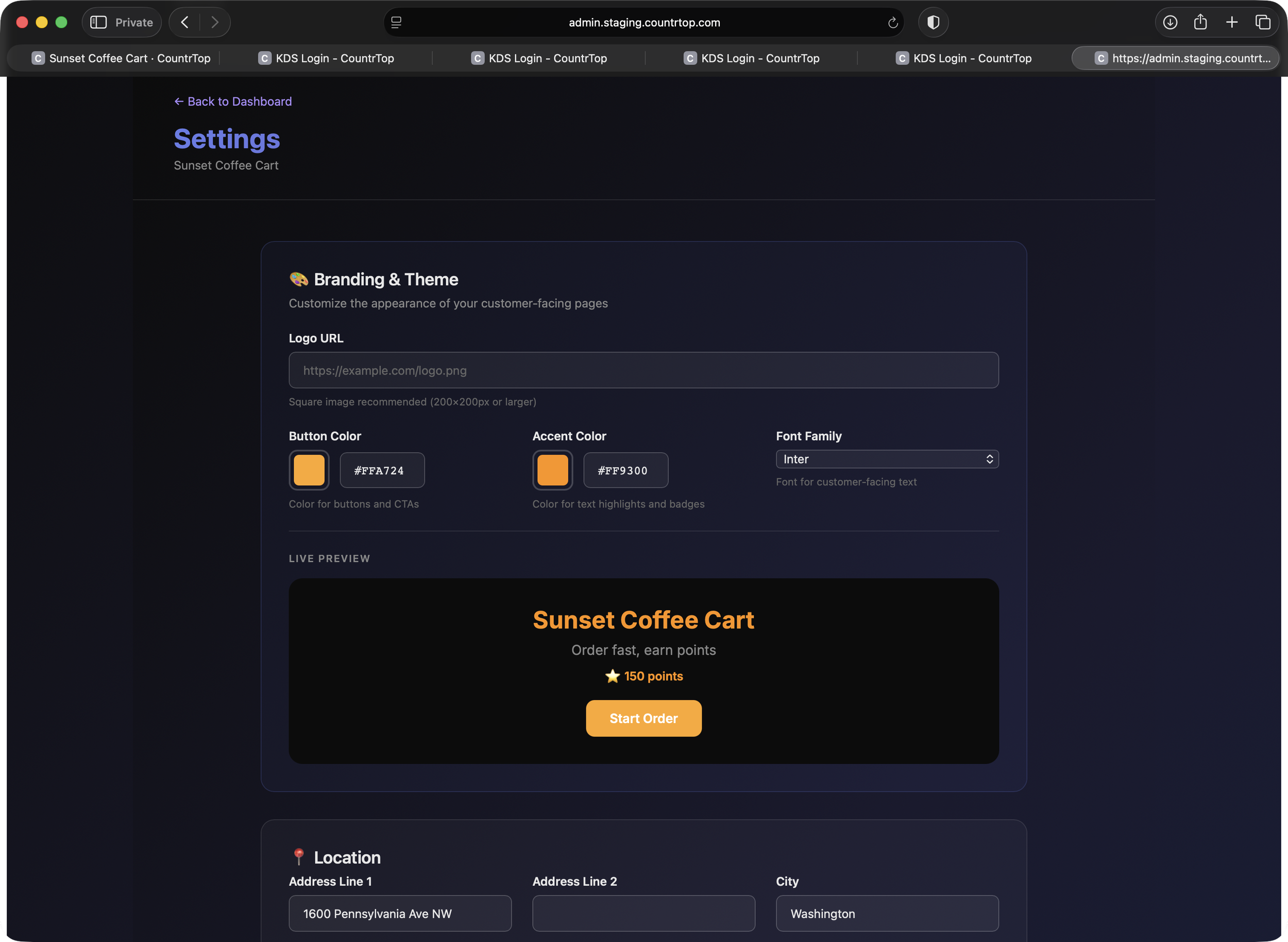The height and width of the screenshot is (942, 1288).
Task: Toggle the Safari sidebar icon
Action: (99, 22)
